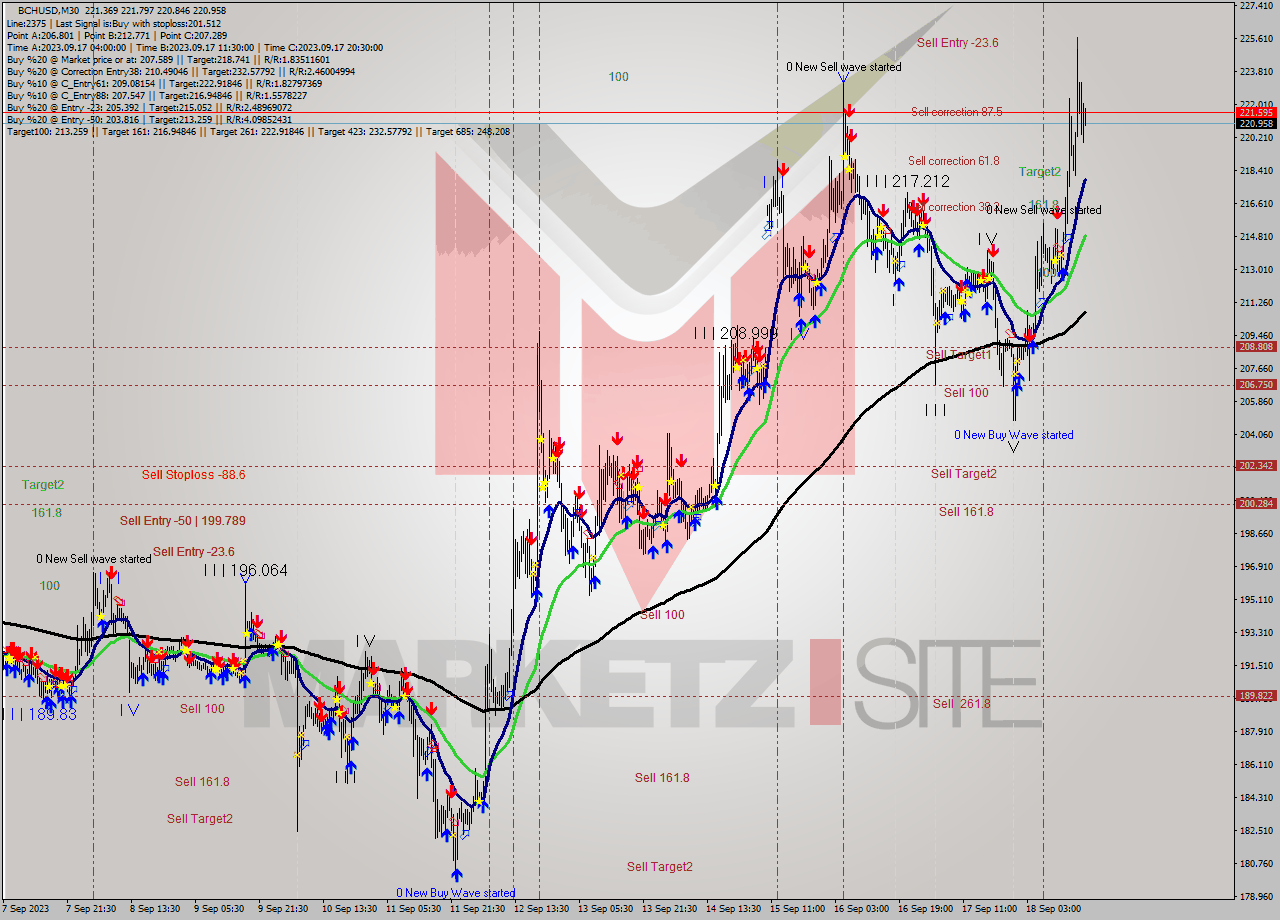Click the 'Sell 261.8' label on right
1280x920 pixels.
(x=961, y=704)
